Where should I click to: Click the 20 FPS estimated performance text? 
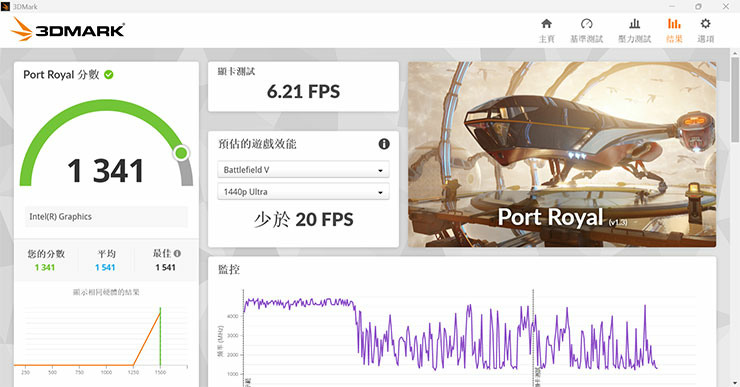click(x=324, y=219)
